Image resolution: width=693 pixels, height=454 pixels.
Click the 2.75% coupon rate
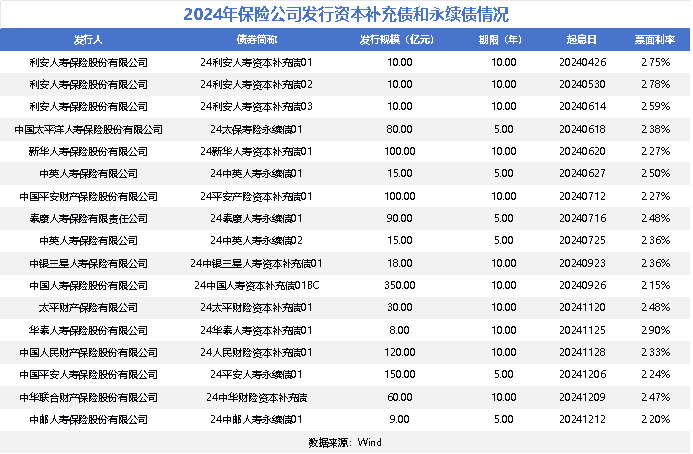[656, 62]
